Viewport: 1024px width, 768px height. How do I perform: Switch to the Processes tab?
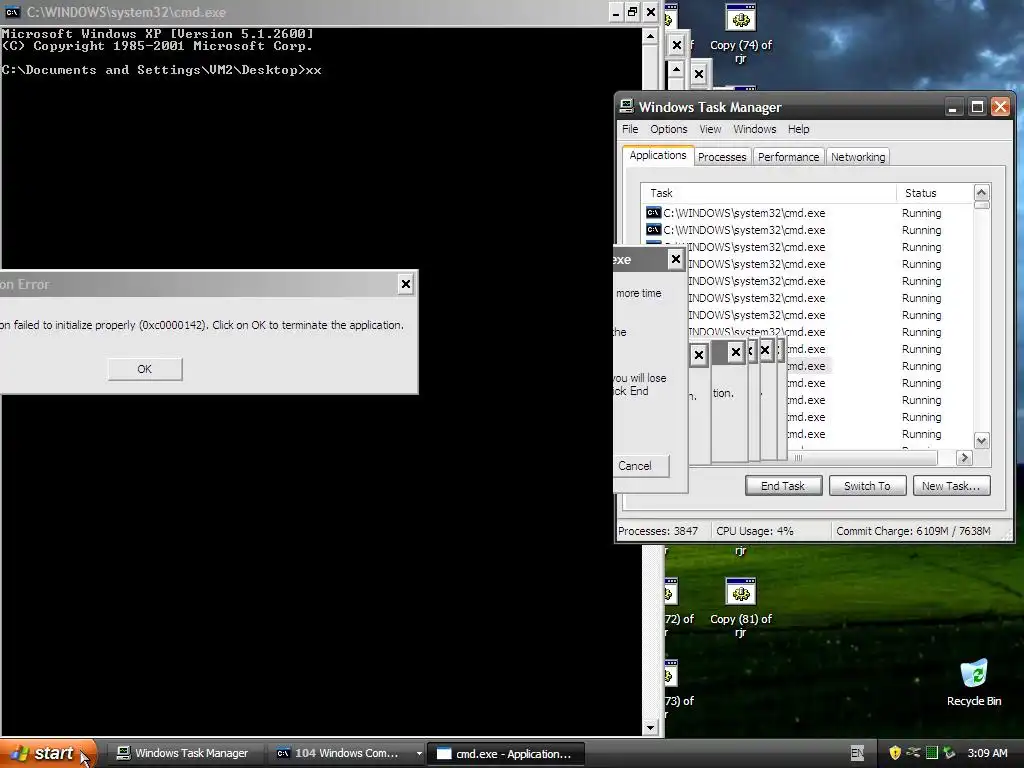(x=722, y=157)
